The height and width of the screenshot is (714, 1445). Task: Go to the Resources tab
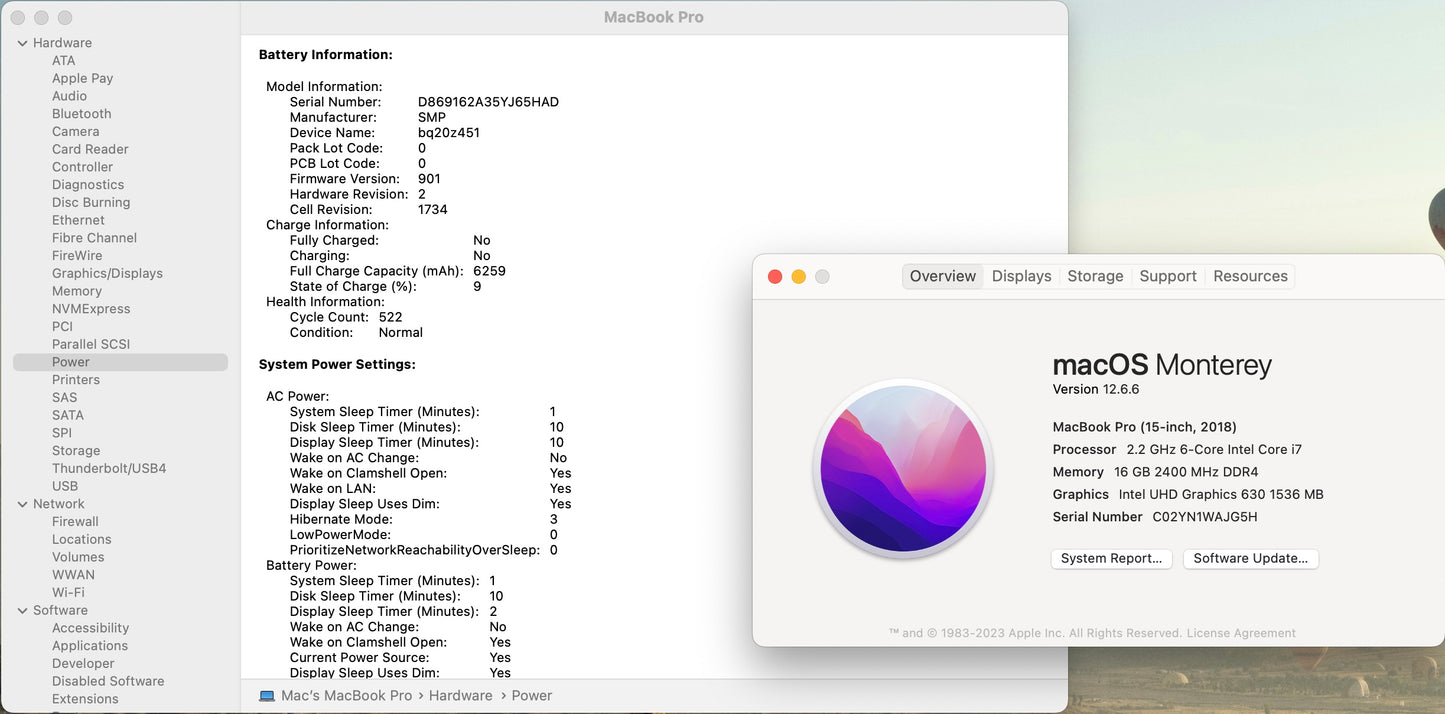click(x=1250, y=277)
